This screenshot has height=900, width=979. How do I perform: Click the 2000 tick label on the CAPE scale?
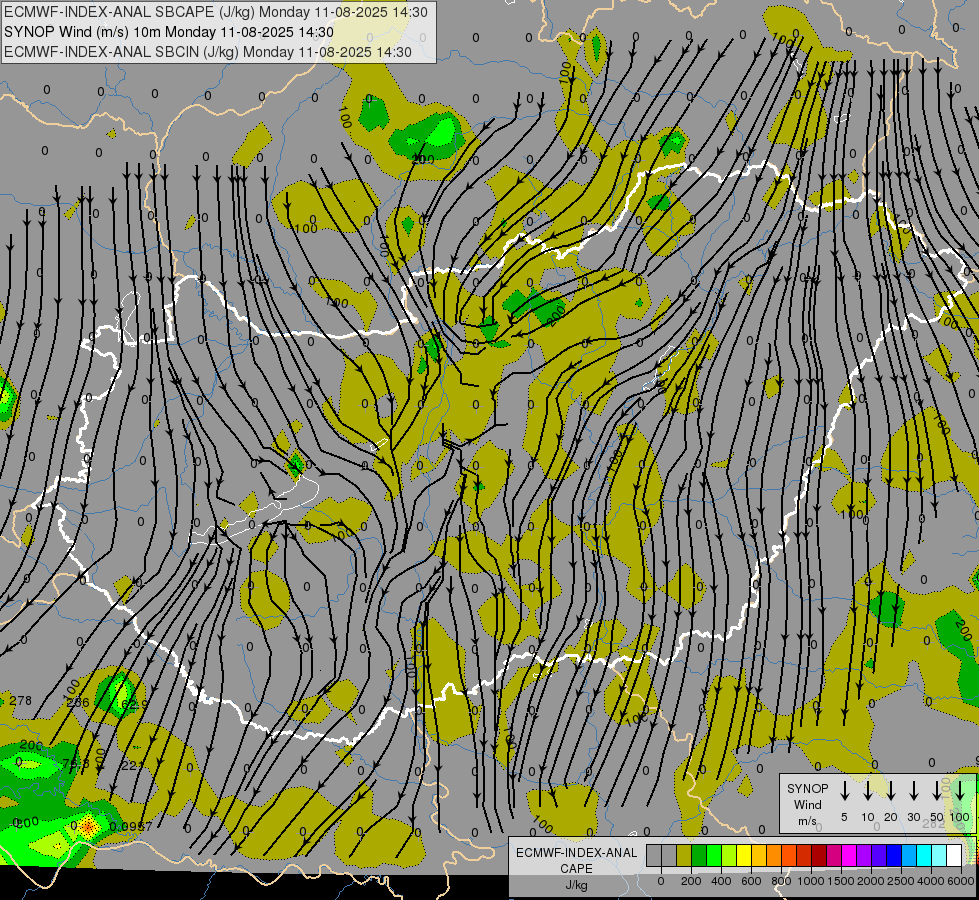[870, 881]
